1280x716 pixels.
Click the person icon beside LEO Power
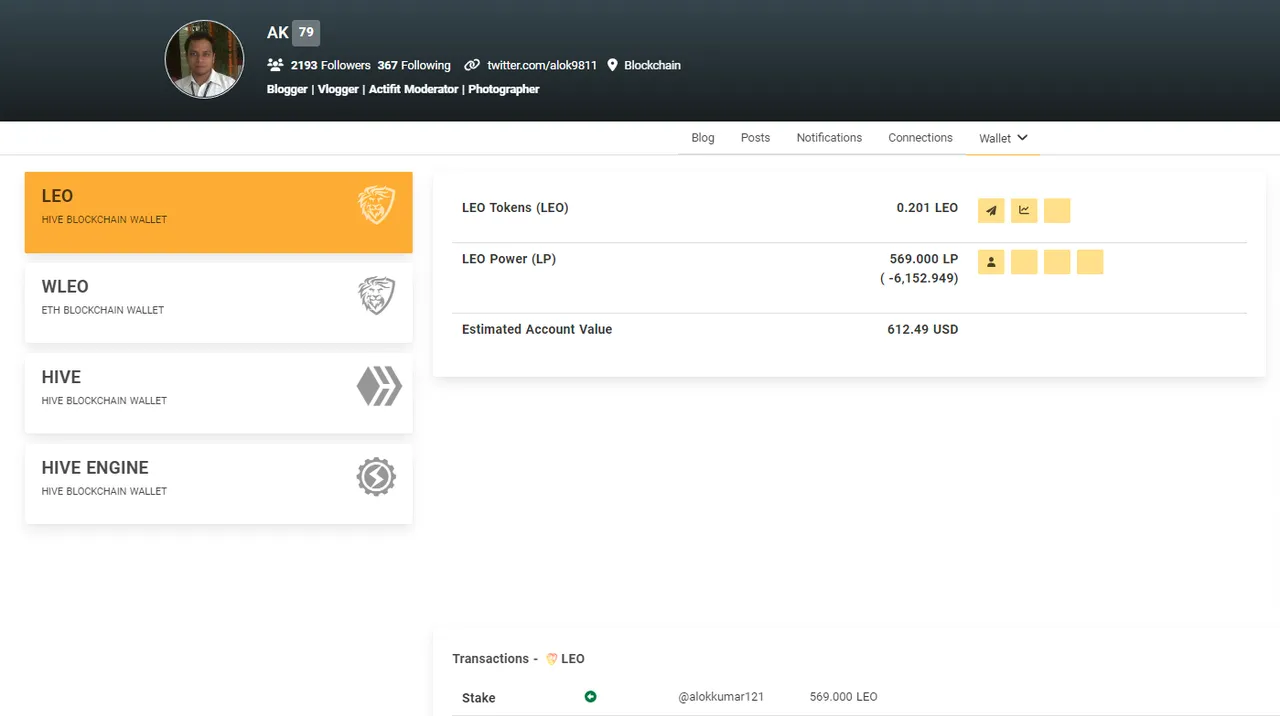click(991, 262)
